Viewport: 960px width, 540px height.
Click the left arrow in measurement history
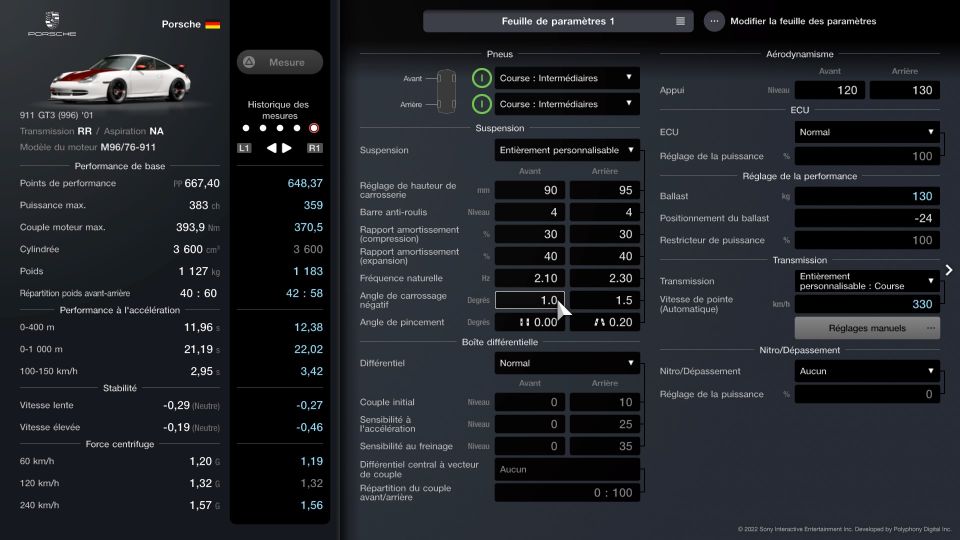coord(271,148)
